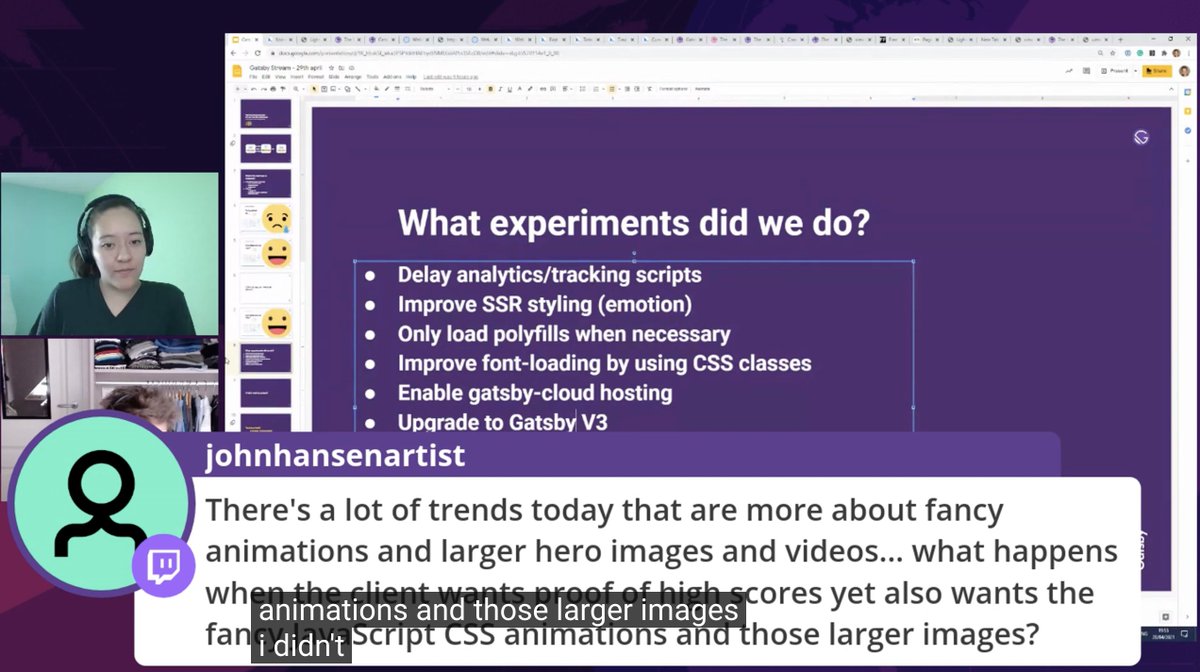Click the Paint format icon
The image size is (1200, 672).
point(282,89)
